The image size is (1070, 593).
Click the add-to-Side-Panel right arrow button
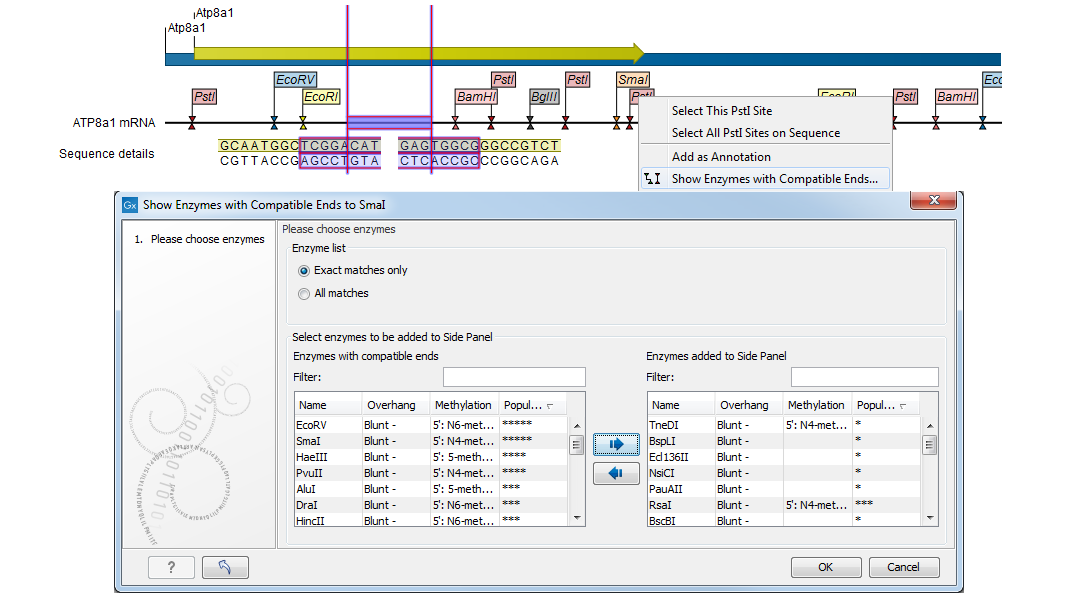click(x=616, y=444)
